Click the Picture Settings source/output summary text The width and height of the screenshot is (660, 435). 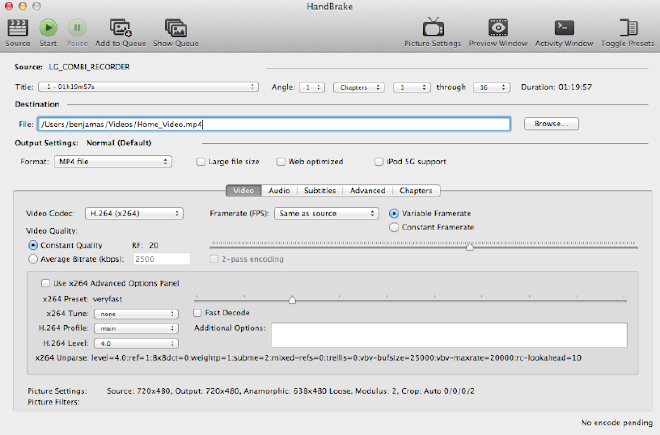coord(290,391)
